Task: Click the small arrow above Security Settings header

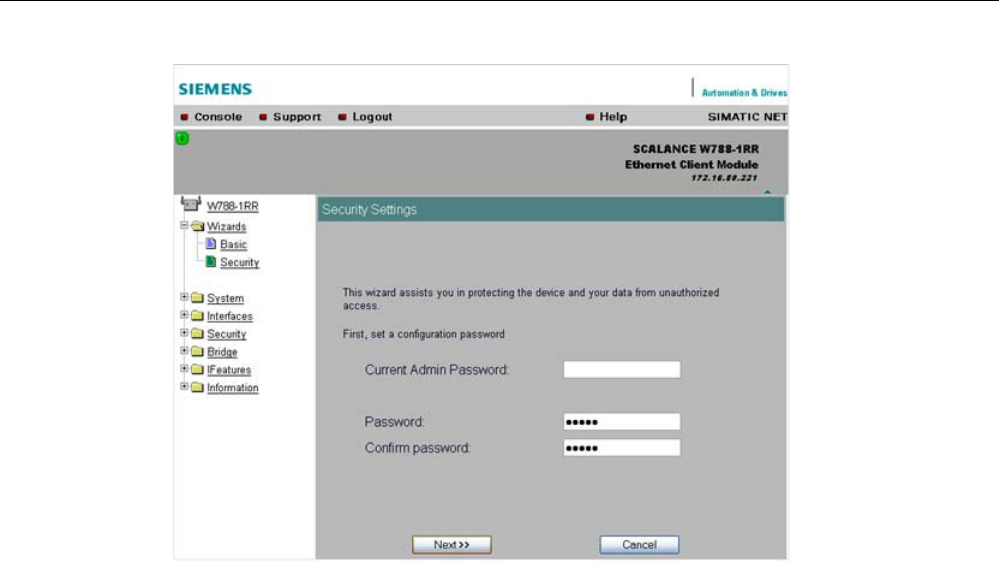Action: coord(767,191)
